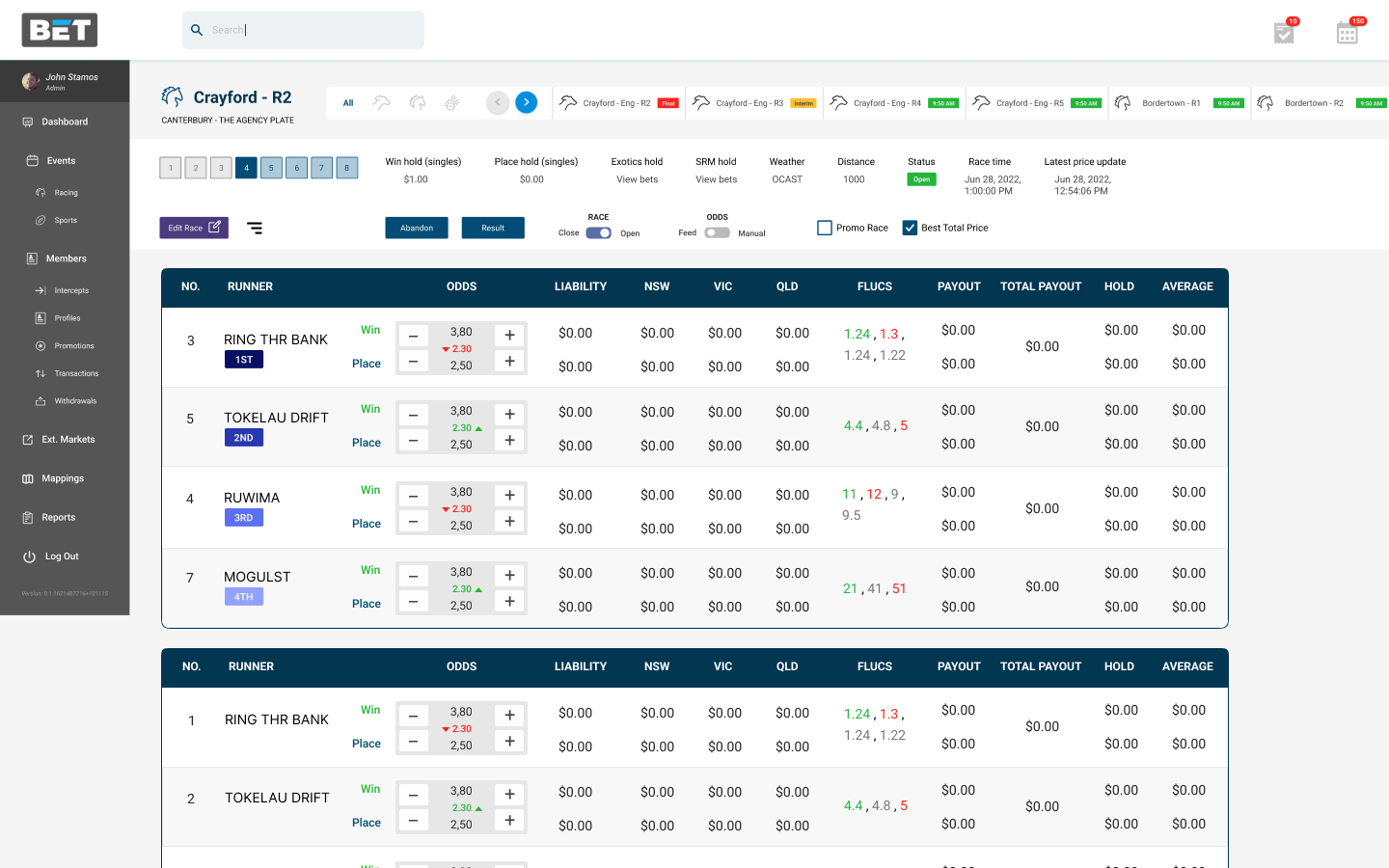Click the greyhound racing filter icon
This screenshot has width=1389, height=868.
tap(382, 102)
